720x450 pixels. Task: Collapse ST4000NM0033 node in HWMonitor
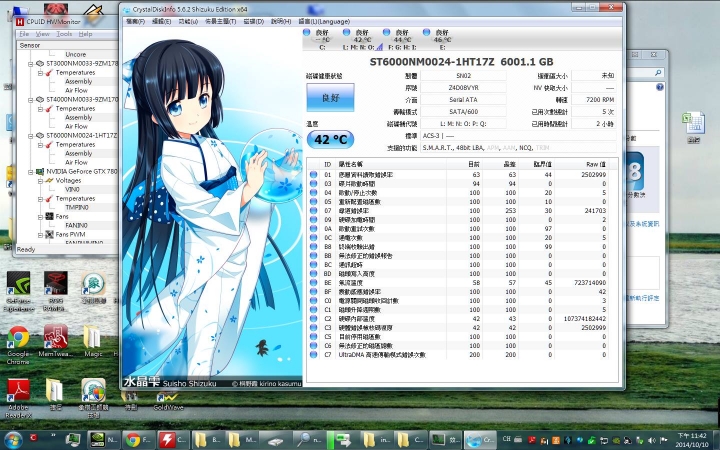(31, 99)
